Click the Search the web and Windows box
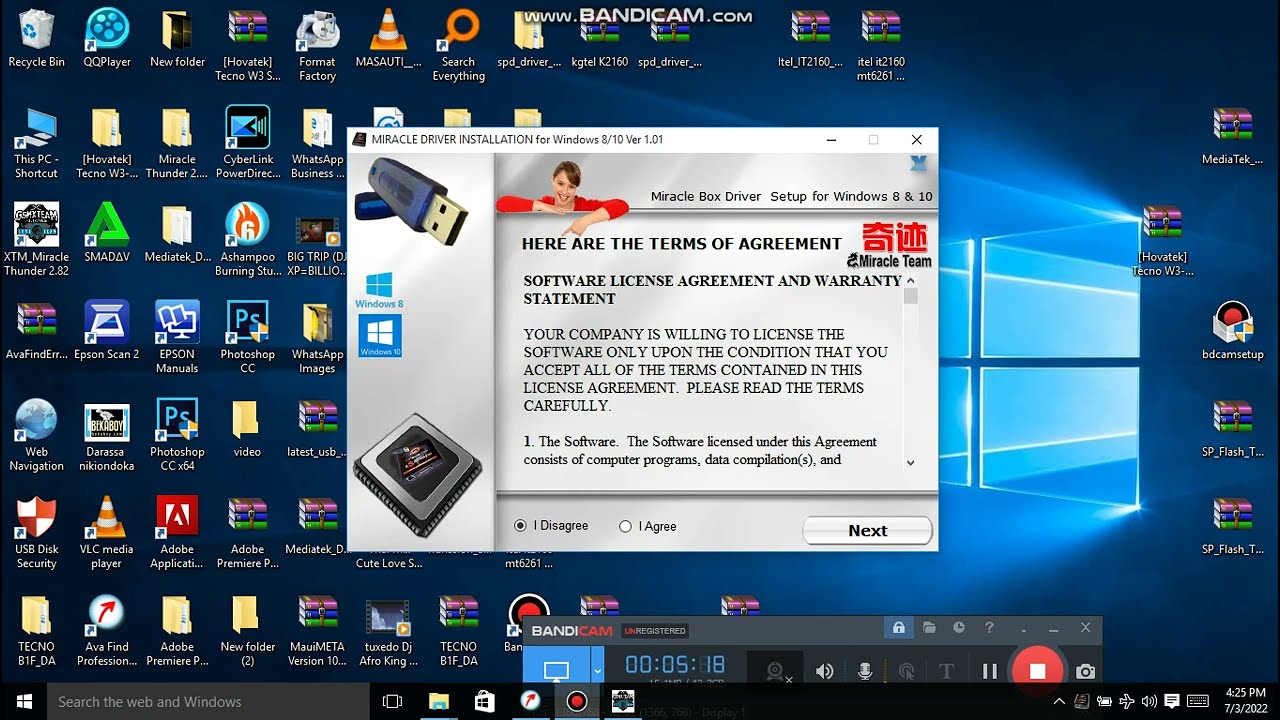 click(209, 701)
